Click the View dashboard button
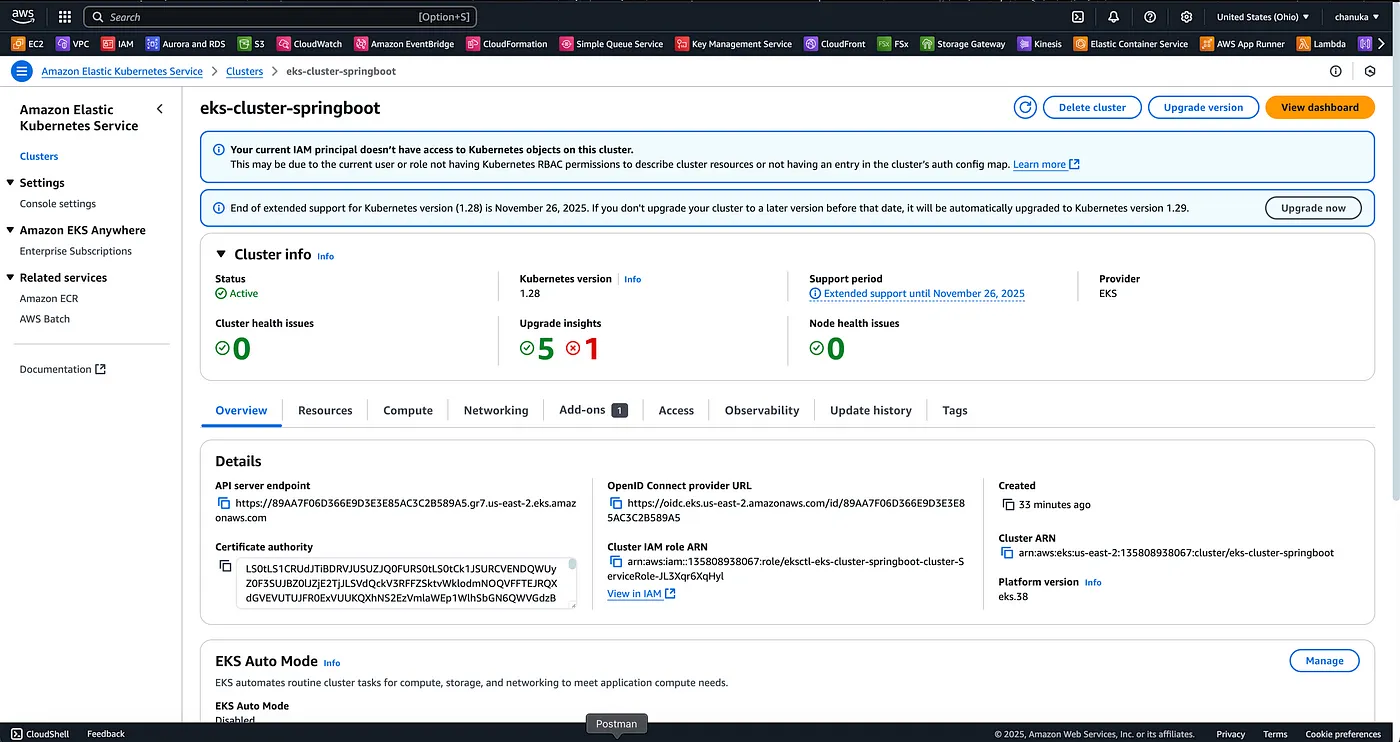1400x742 pixels. [x=1320, y=107]
